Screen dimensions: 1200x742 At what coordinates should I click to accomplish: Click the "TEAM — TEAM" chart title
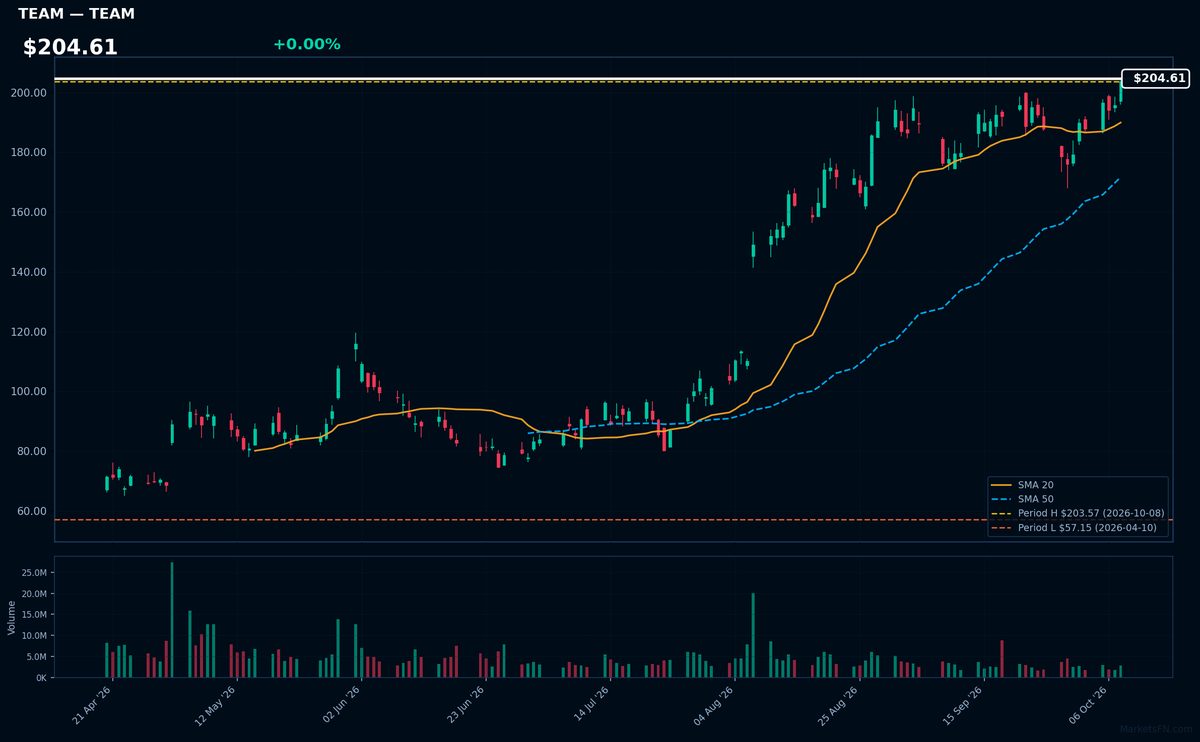(76, 14)
